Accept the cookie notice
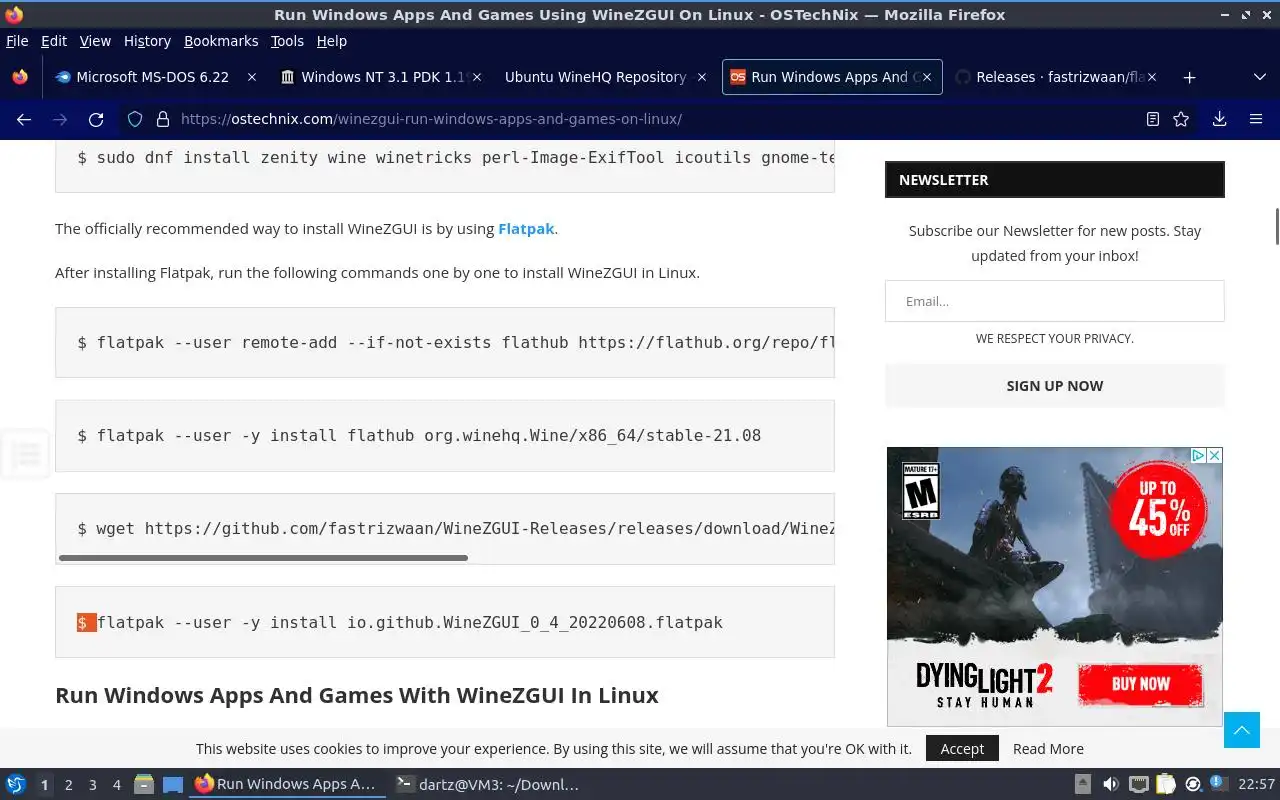The height and width of the screenshot is (800, 1280). coord(962,749)
